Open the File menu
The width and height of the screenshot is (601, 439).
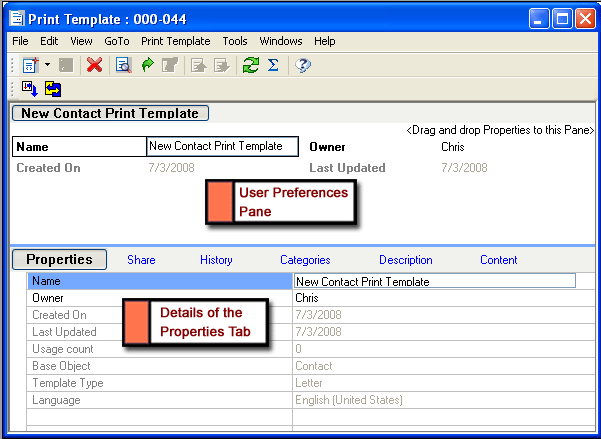coord(20,41)
